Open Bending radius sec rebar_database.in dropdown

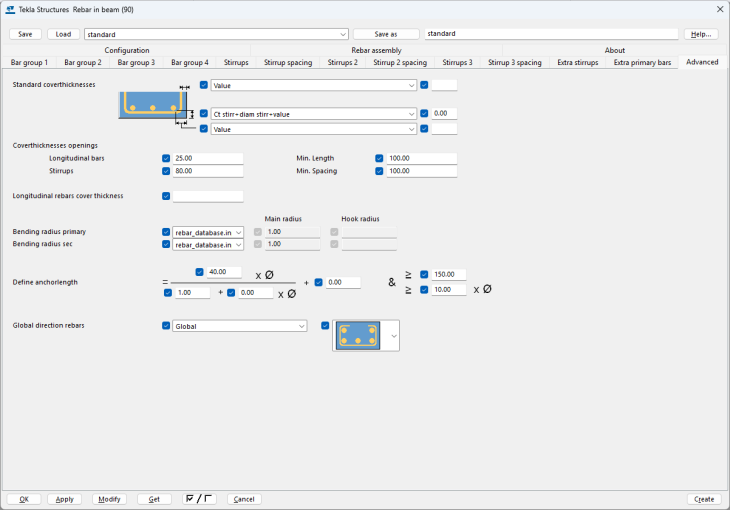pyautogui.click(x=208, y=245)
